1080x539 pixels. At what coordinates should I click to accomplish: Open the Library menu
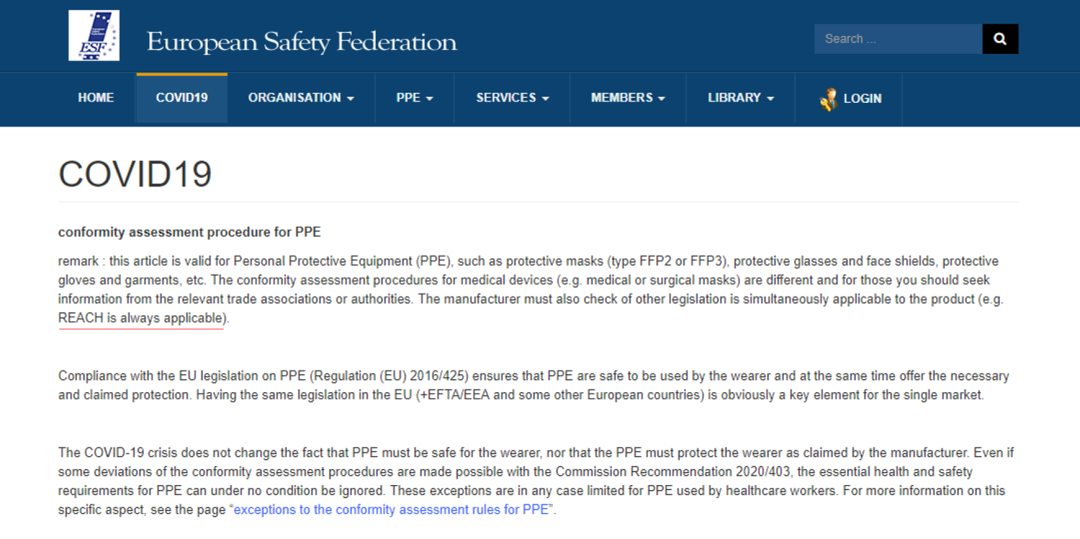pyautogui.click(x=734, y=98)
